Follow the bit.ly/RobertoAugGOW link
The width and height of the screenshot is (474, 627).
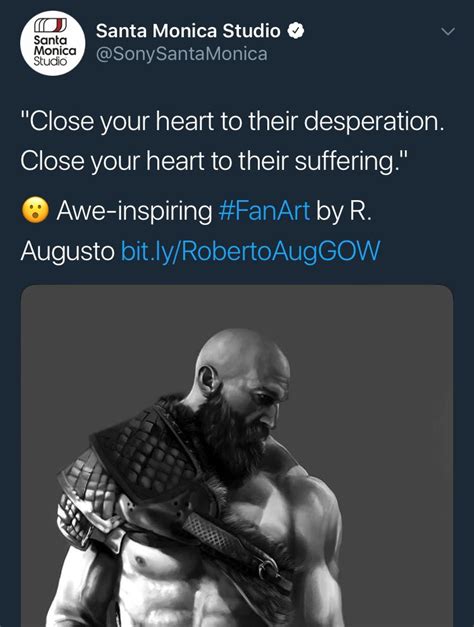(x=250, y=251)
